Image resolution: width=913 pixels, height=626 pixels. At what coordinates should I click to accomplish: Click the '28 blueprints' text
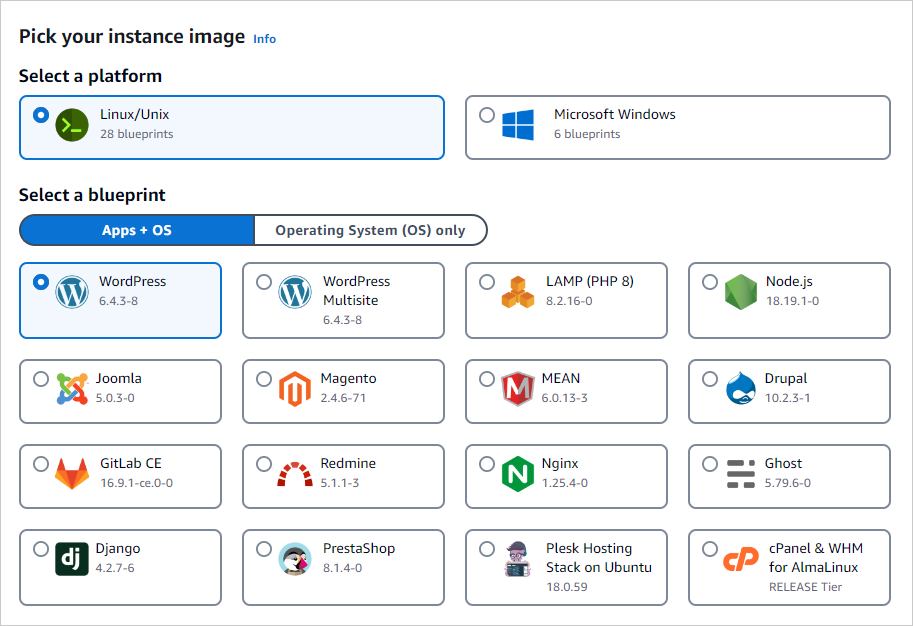pyautogui.click(x=137, y=134)
